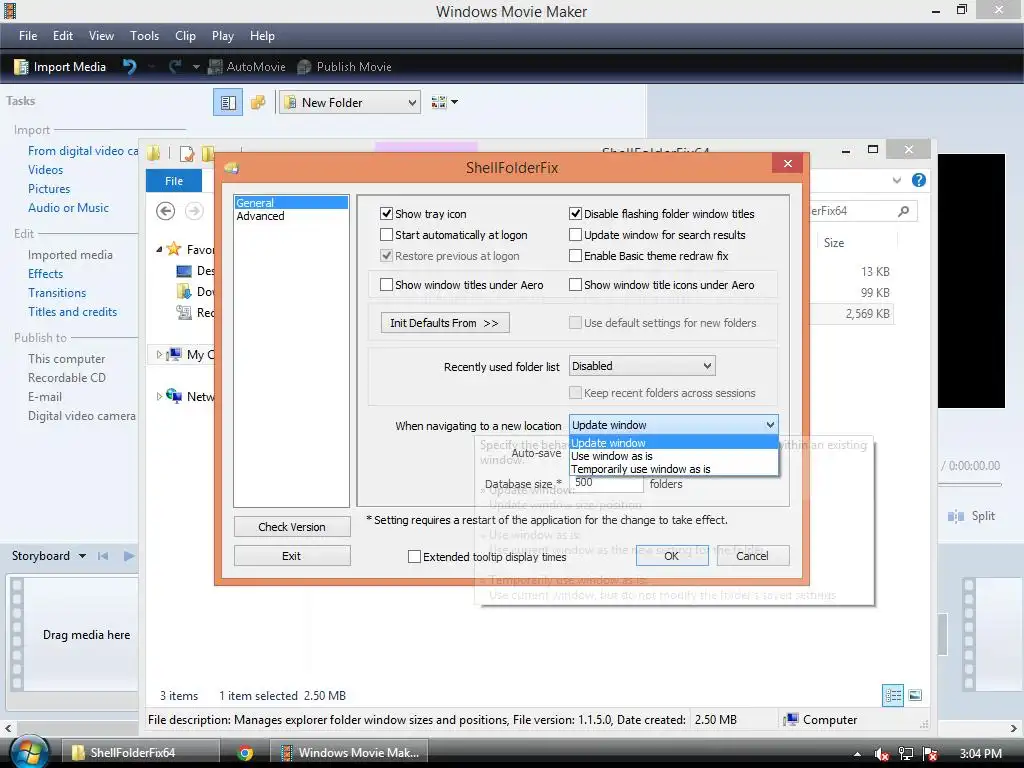Switch Explorer to large icons view
This screenshot has height=768, width=1024.
coord(915,696)
